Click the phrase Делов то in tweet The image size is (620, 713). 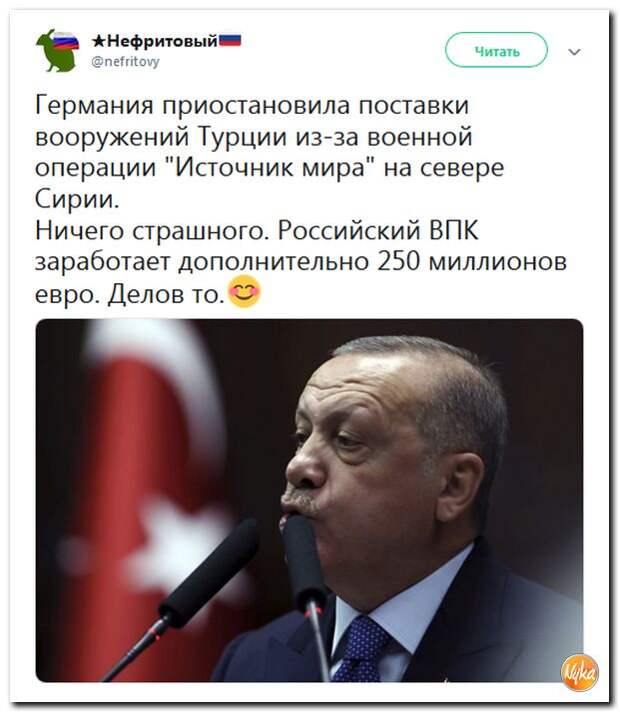165,294
